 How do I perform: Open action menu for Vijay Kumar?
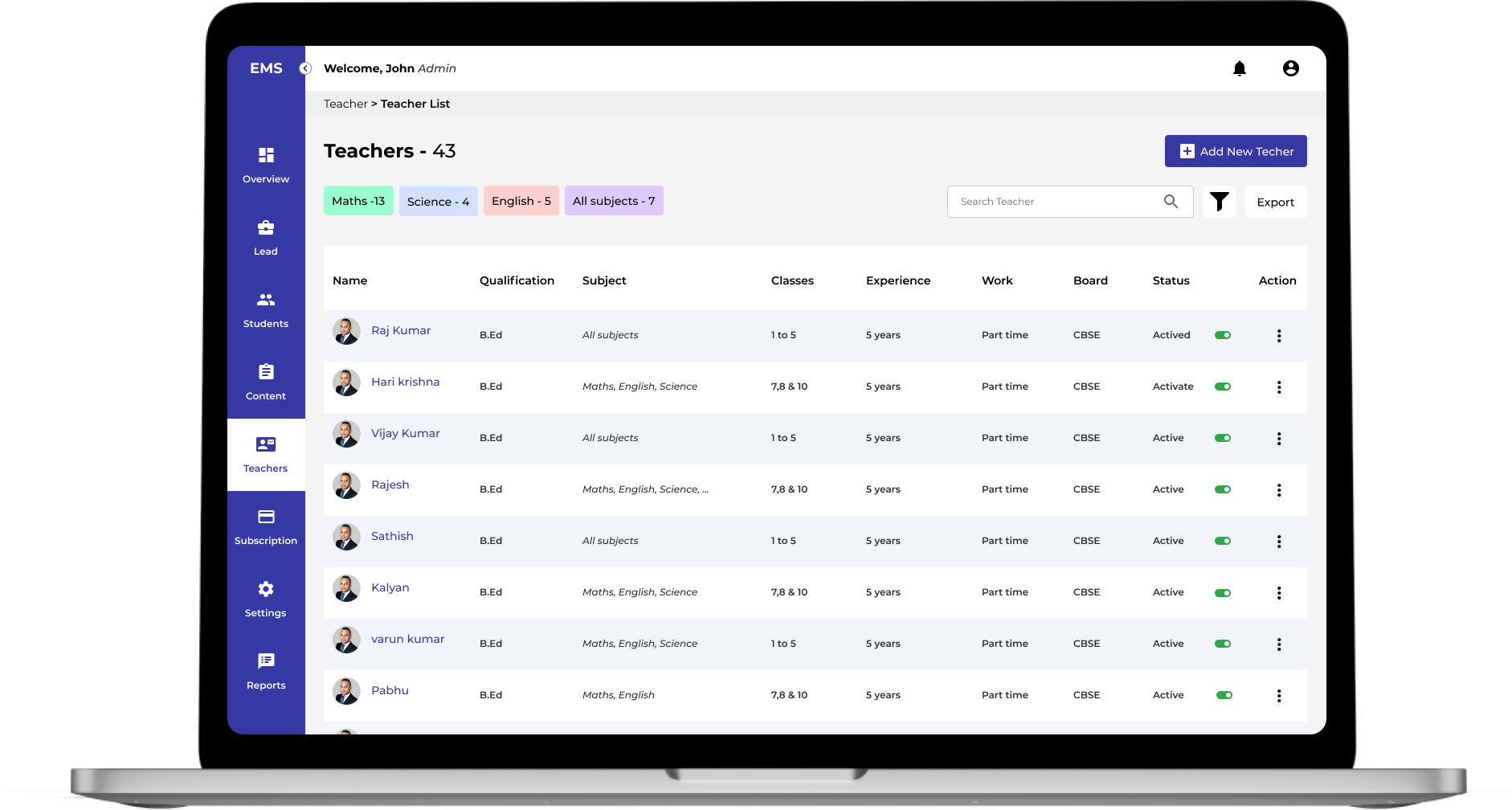tap(1279, 439)
